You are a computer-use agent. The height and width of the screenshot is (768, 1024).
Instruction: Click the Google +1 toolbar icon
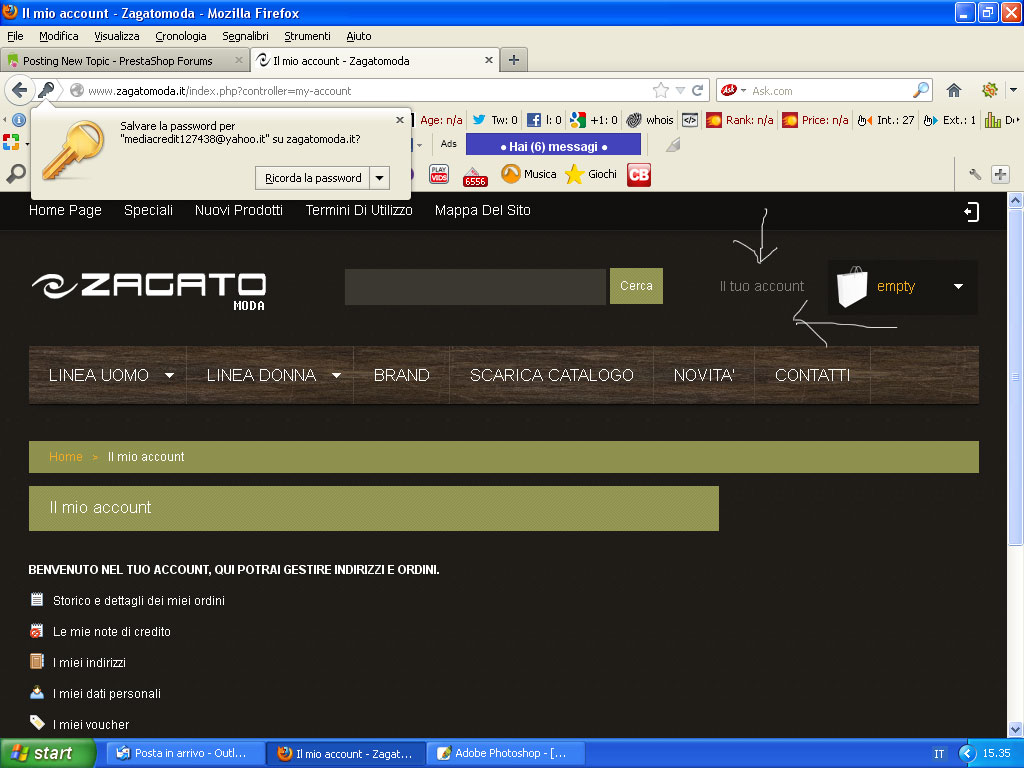point(577,120)
